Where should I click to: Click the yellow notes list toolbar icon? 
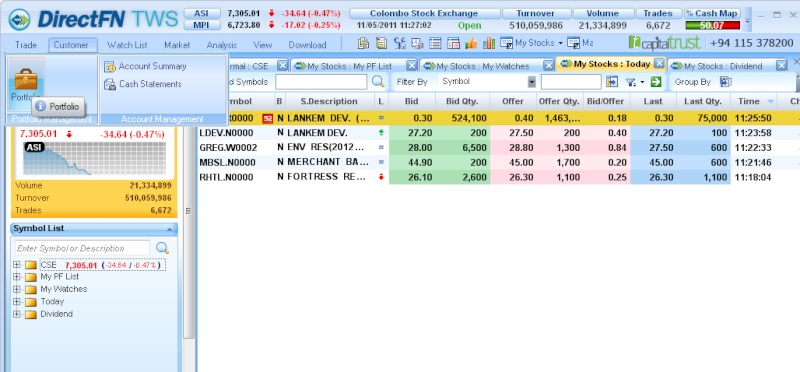pyautogui.click(x=382, y=44)
